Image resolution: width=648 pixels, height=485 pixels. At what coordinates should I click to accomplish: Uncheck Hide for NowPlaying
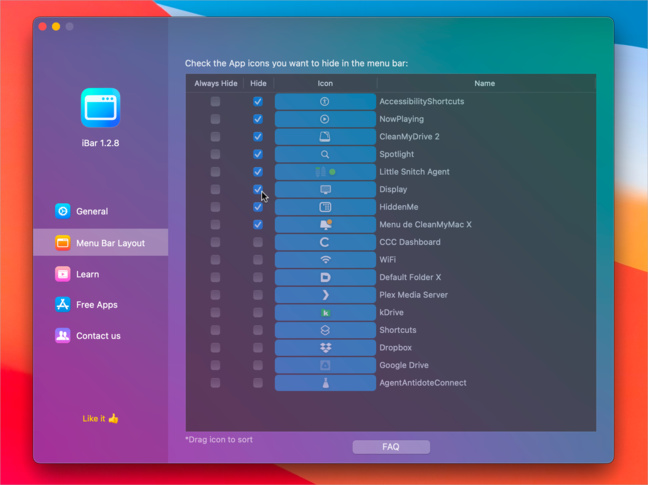[258, 119]
